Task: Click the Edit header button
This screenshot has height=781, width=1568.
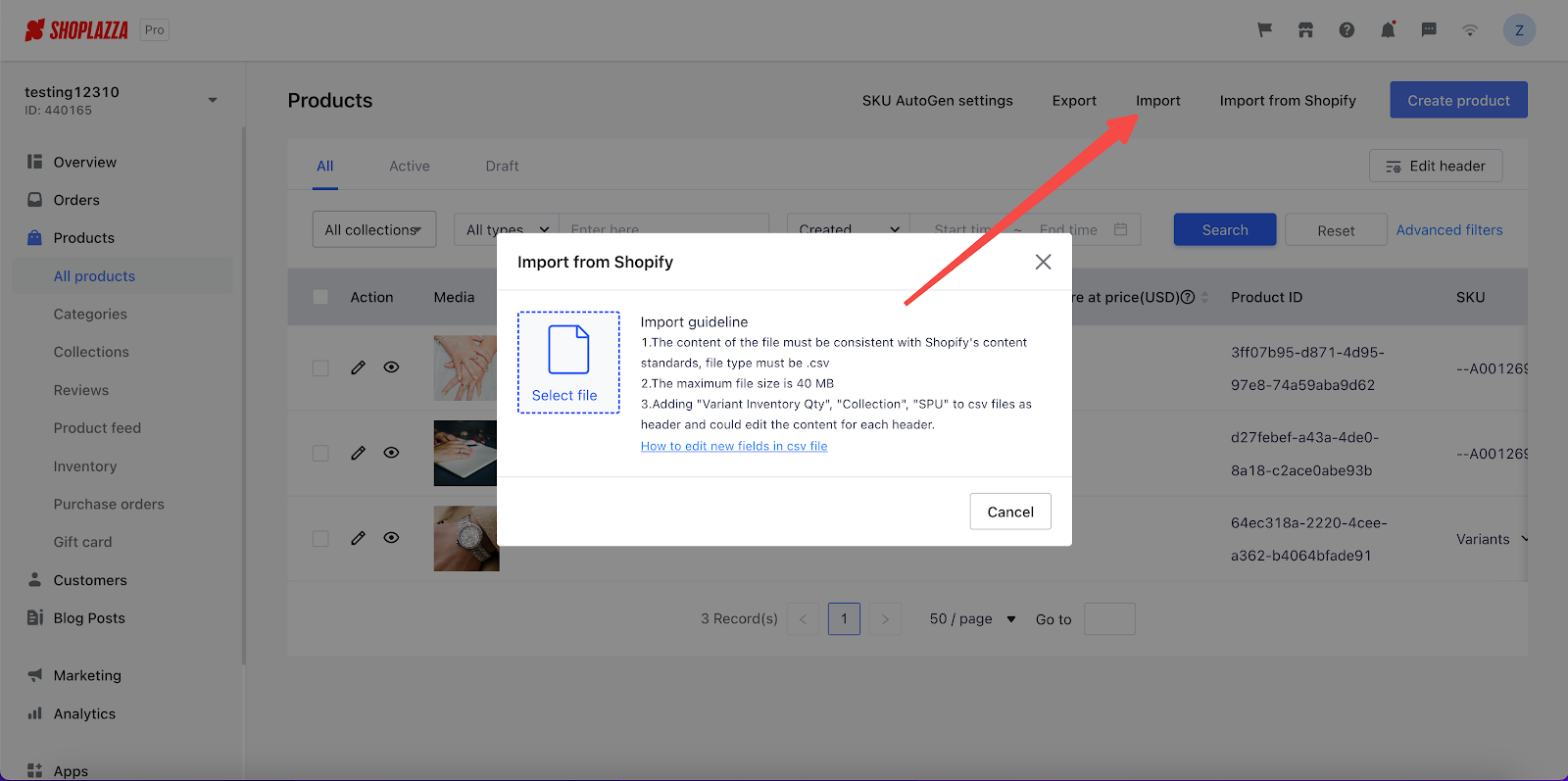Action: pos(1436,166)
